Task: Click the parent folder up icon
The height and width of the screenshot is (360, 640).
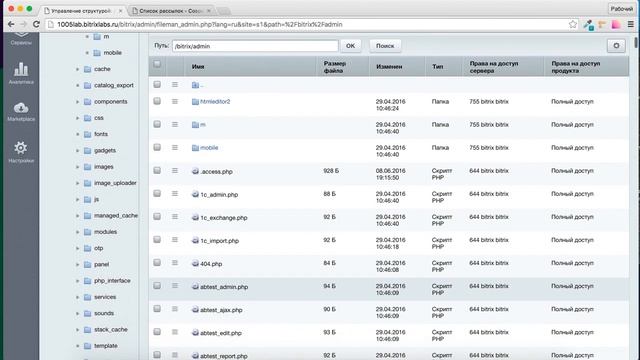Action: point(197,85)
